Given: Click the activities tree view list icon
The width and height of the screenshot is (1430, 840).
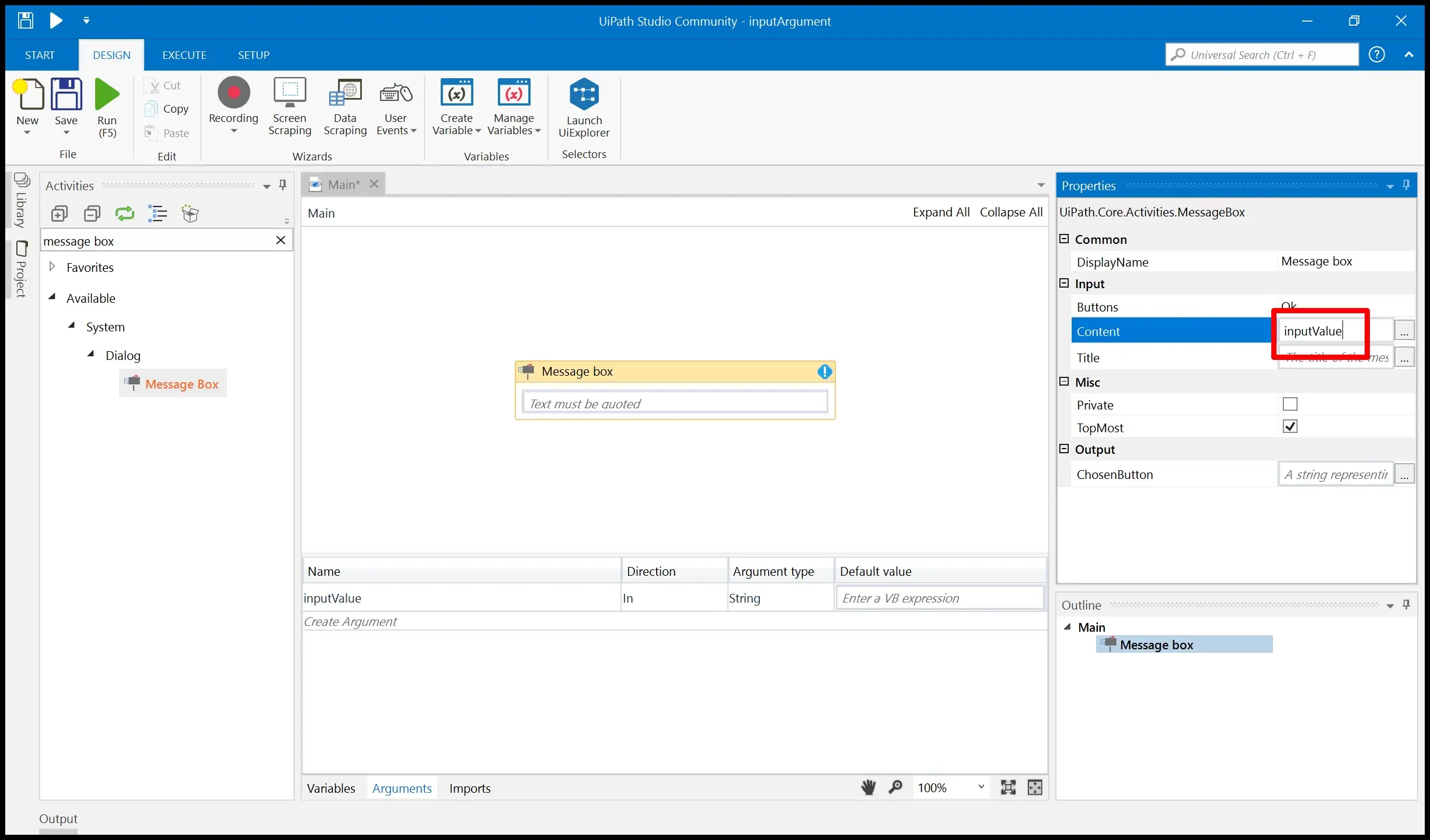Looking at the screenshot, I should click(158, 213).
